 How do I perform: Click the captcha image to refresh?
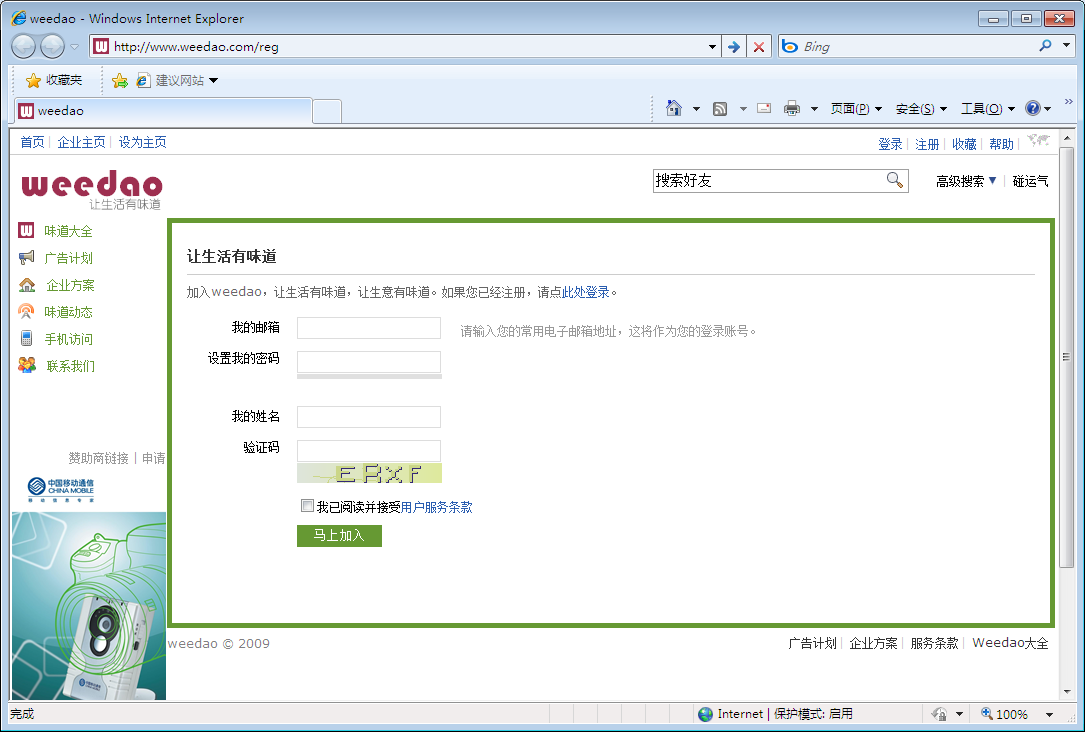tap(370, 473)
